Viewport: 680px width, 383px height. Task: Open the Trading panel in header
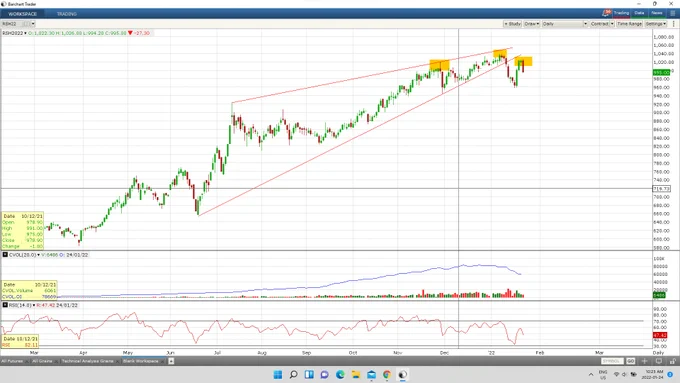tap(621, 13)
